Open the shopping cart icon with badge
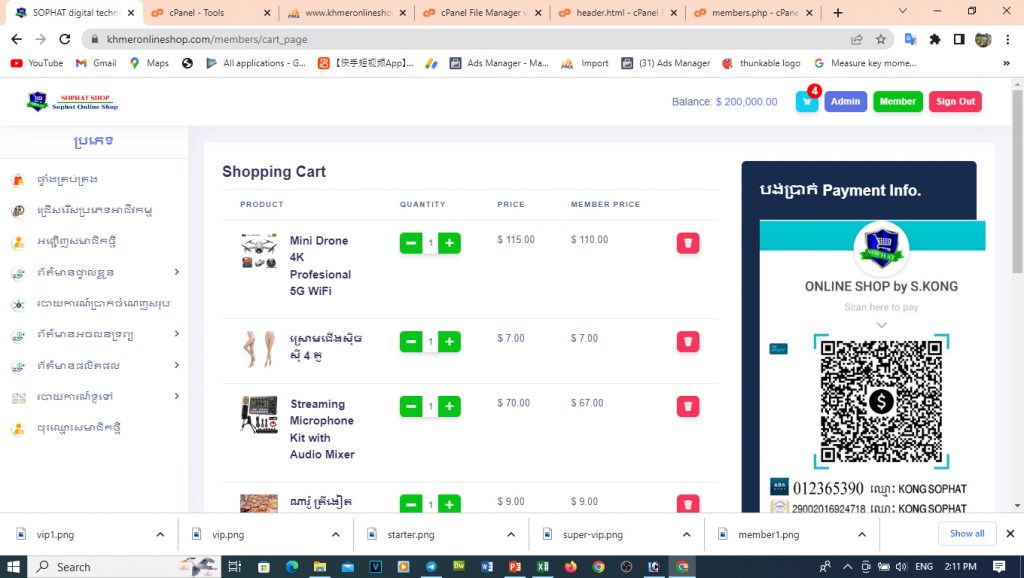Viewport: 1024px width, 578px height. click(806, 101)
